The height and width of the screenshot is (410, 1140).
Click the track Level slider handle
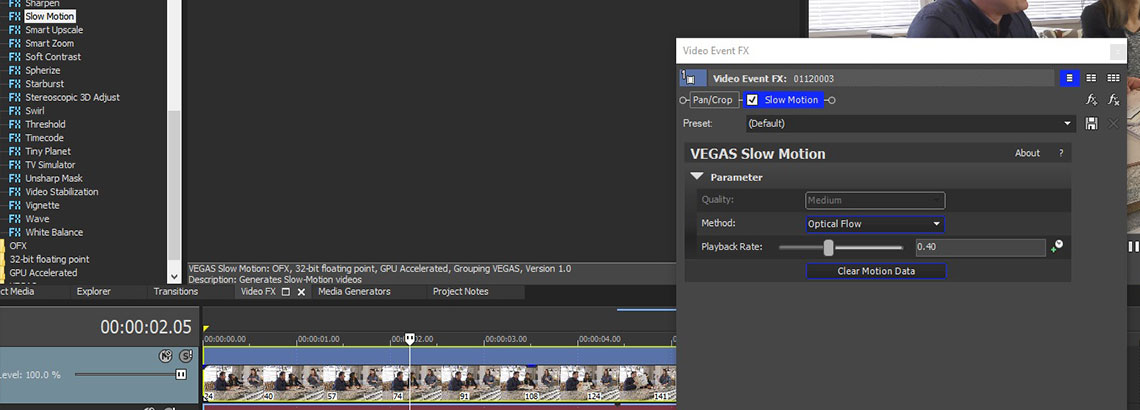pyautogui.click(x=181, y=374)
